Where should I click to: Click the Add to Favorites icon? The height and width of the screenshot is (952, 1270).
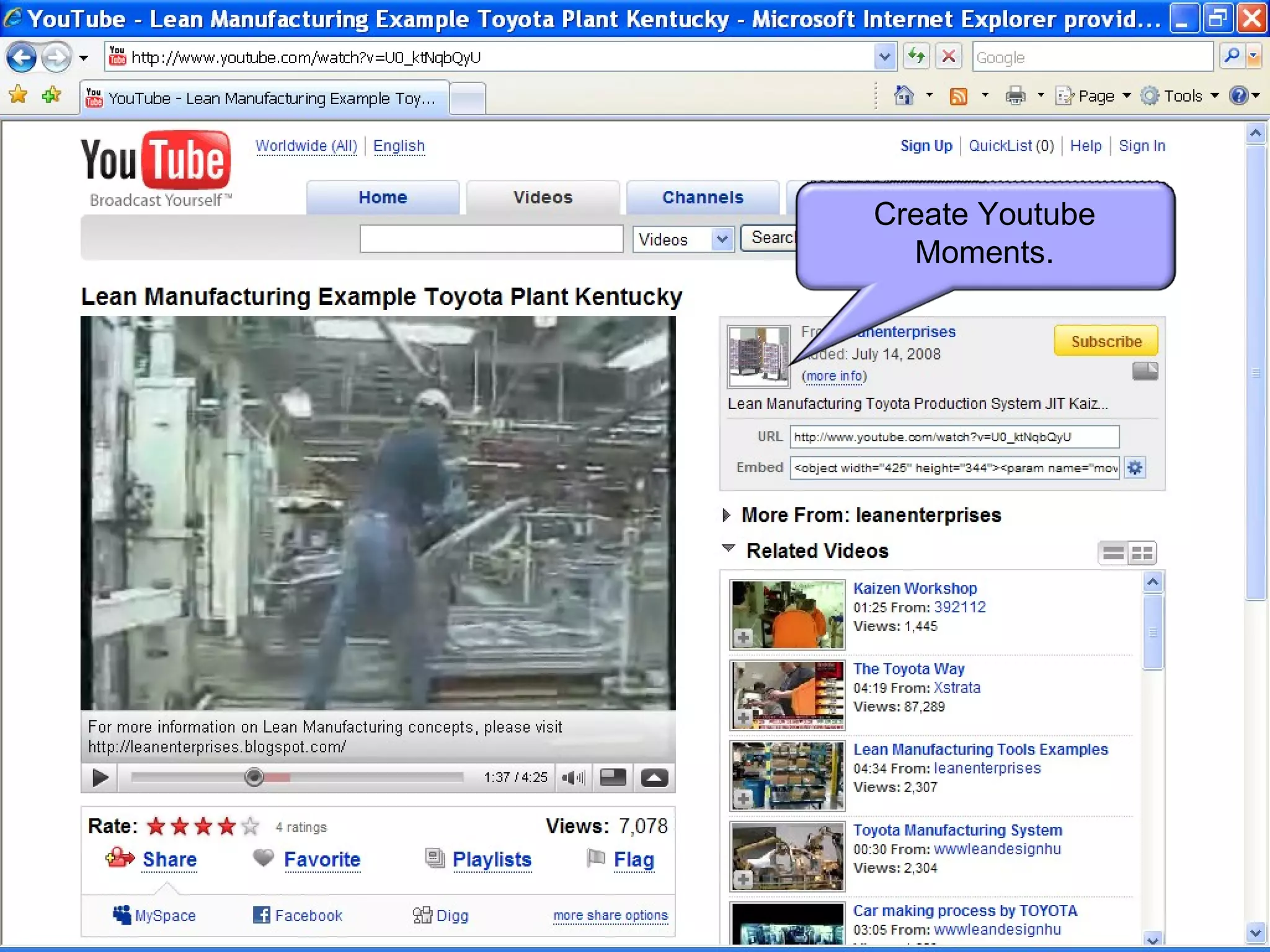pos(51,95)
